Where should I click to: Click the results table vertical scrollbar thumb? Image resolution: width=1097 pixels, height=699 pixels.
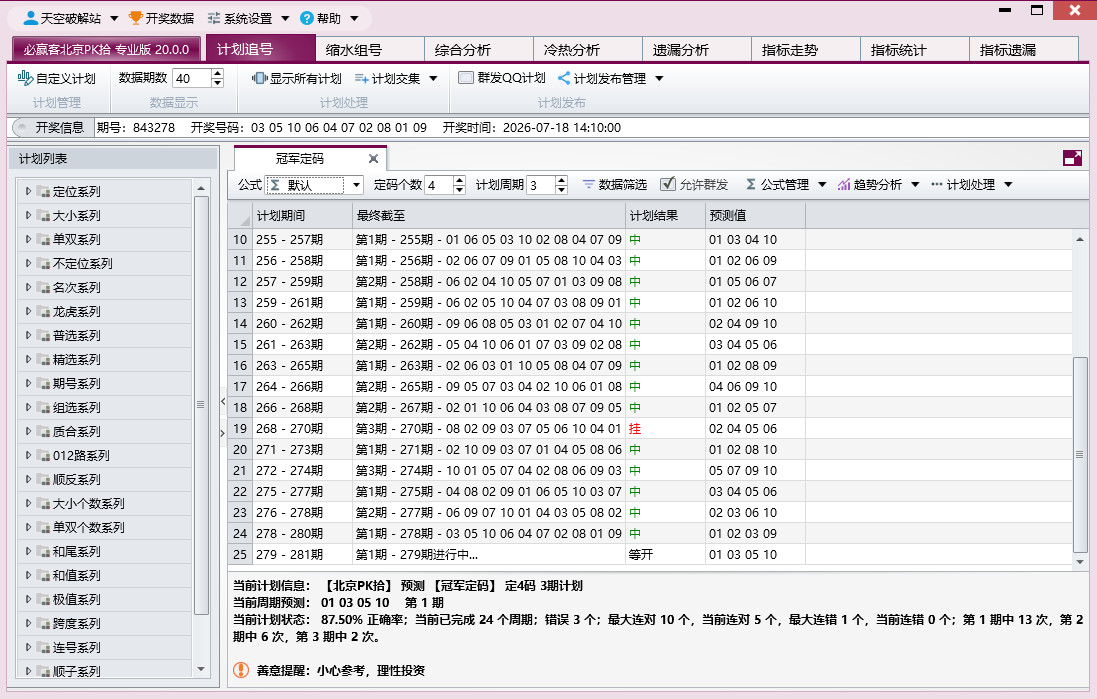[x=1080, y=454]
